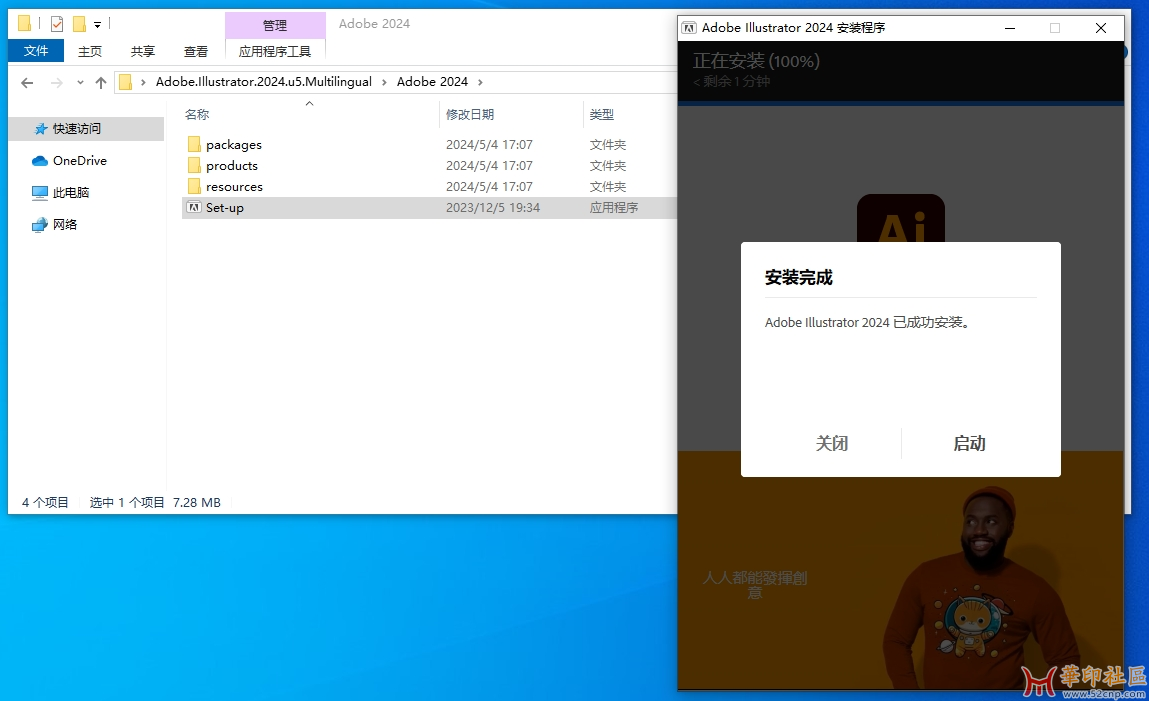Select the 管理 contextual tab header
Viewport: 1149px width, 701px height.
click(x=275, y=25)
